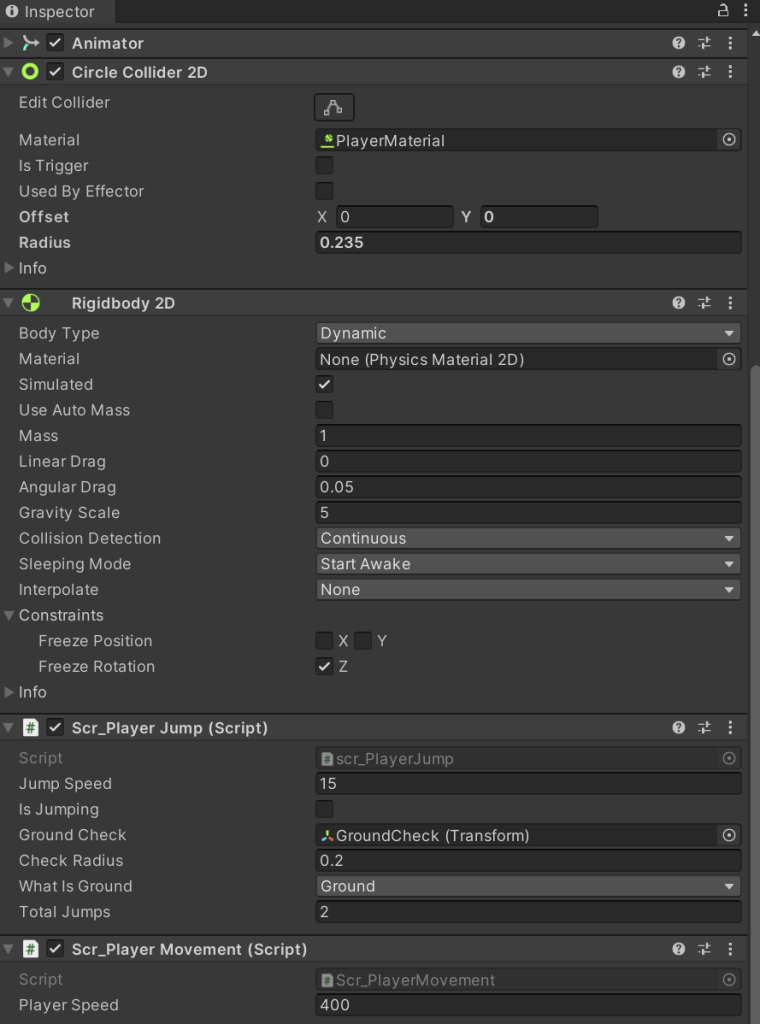Click the Jump Speed value field

click(x=528, y=784)
